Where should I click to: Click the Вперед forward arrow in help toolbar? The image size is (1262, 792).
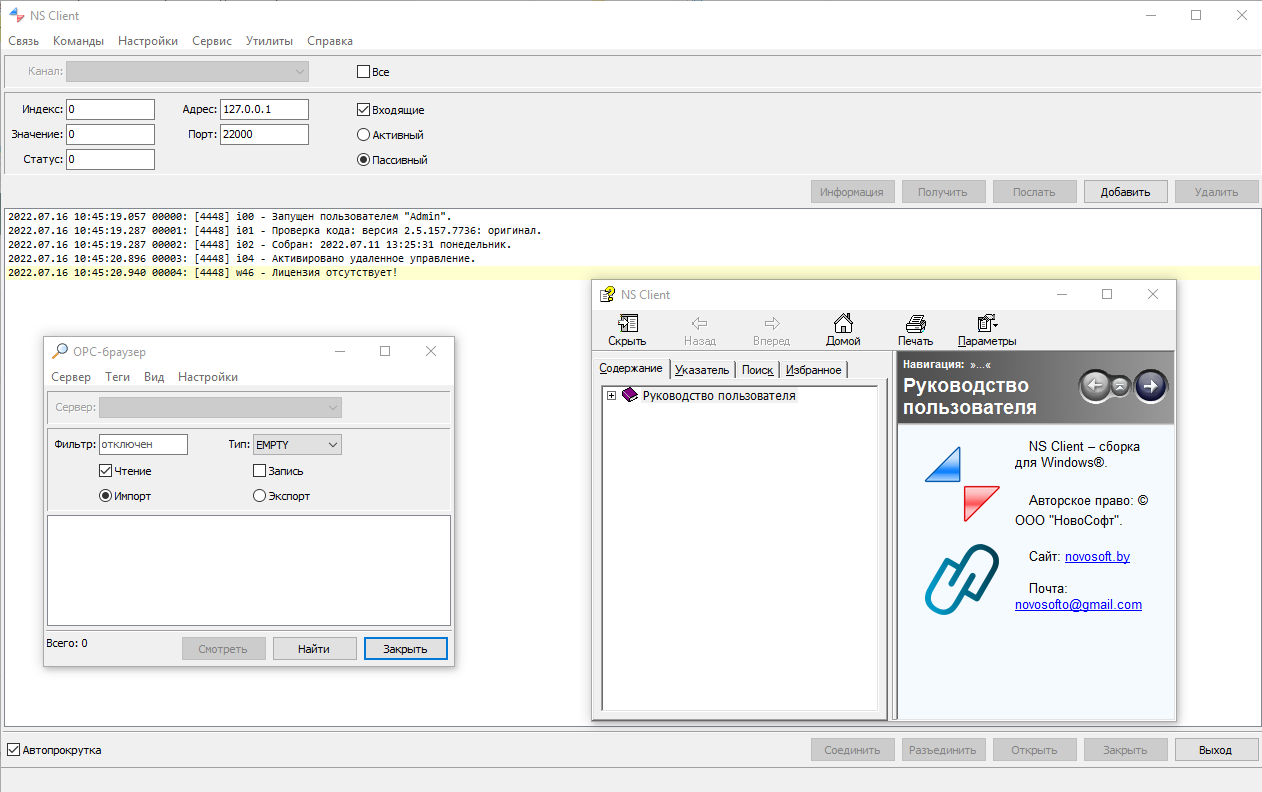[771, 323]
